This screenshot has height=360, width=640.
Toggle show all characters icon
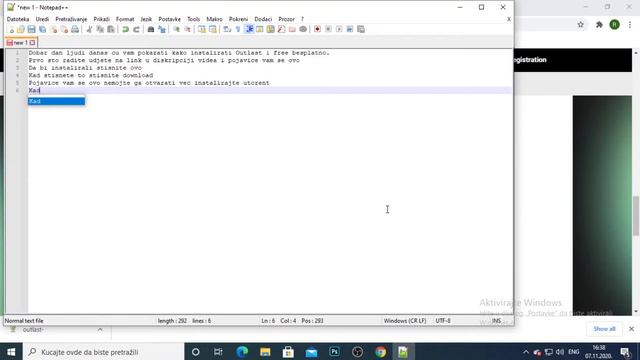click(238, 29)
